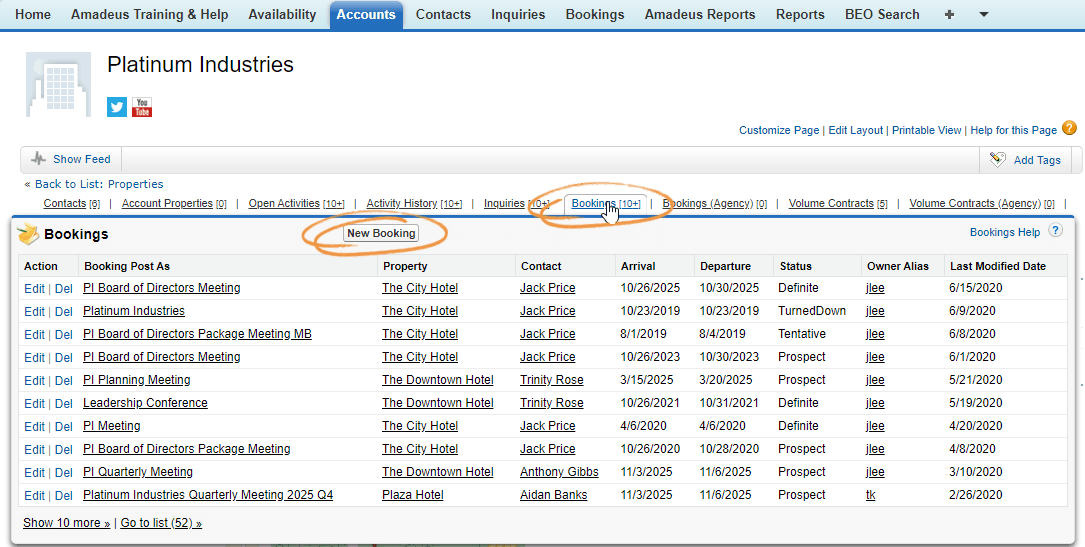Click the Platinum Industries account logo image
This screenshot has height=547, width=1085.
click(x=58, y=84)
